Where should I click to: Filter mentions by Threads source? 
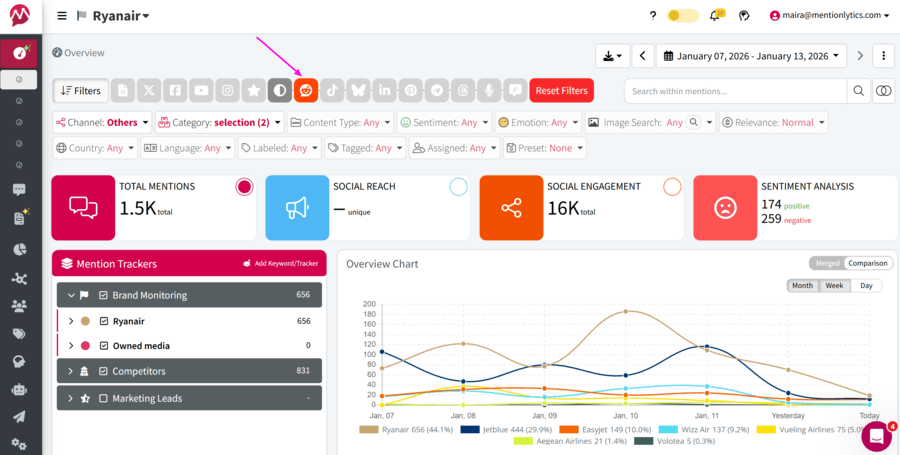click(463, 91)
